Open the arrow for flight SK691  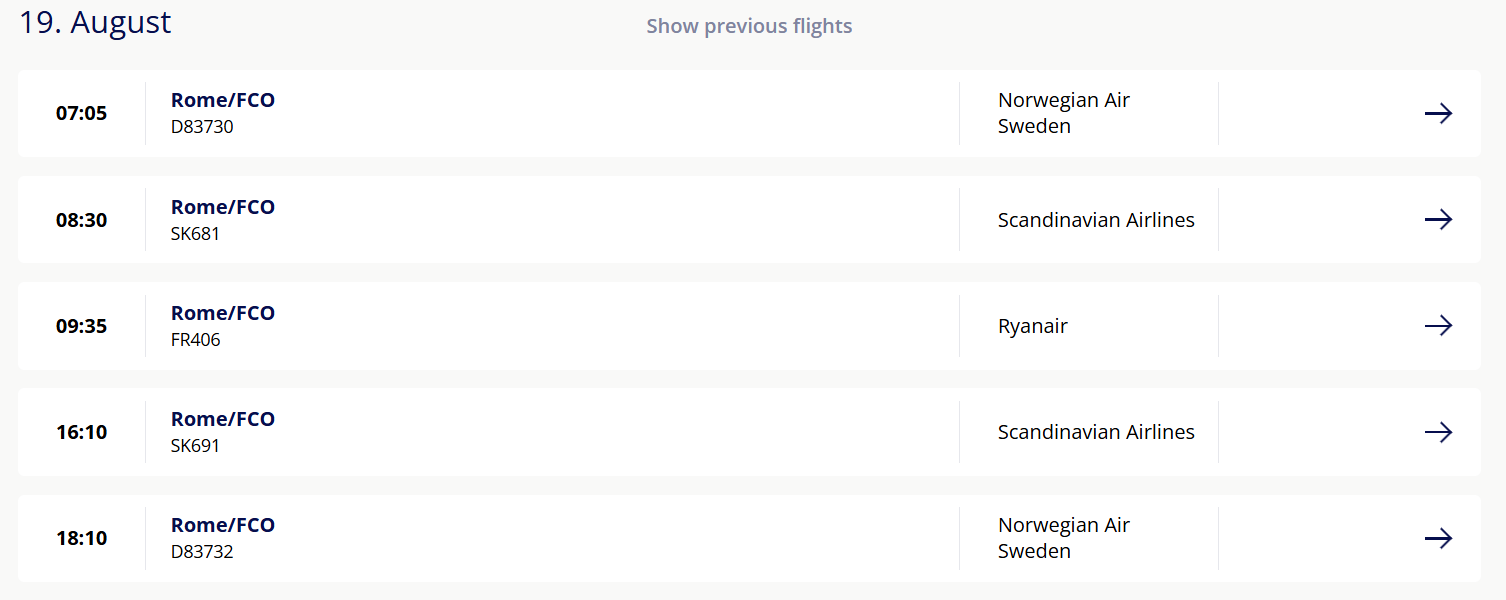(1438, 432)
